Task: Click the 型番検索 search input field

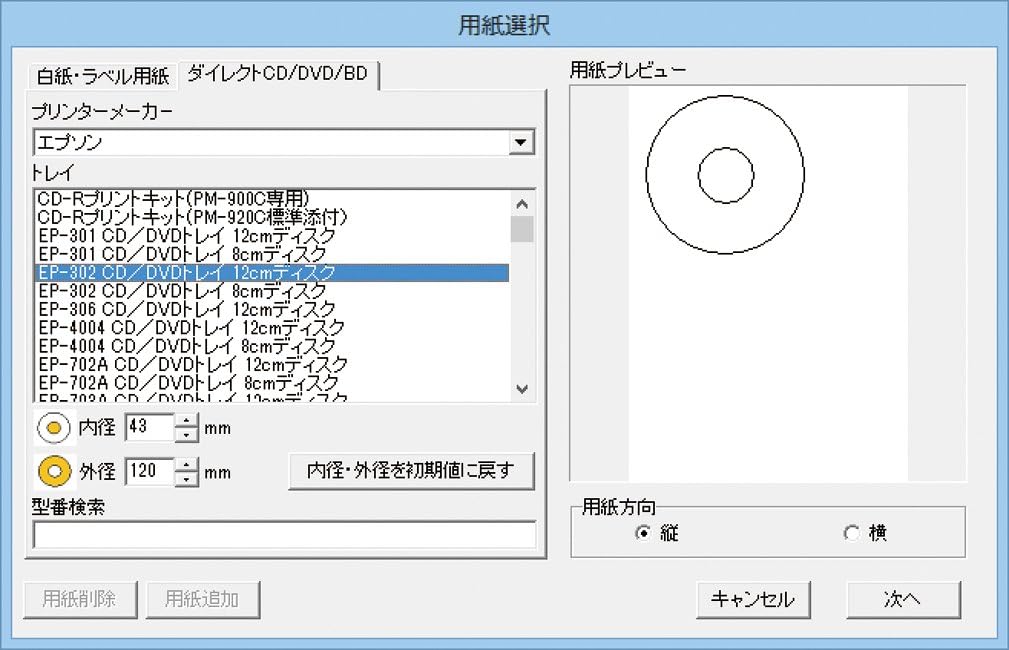Action: pyautogui.click(x=284, y=535)
